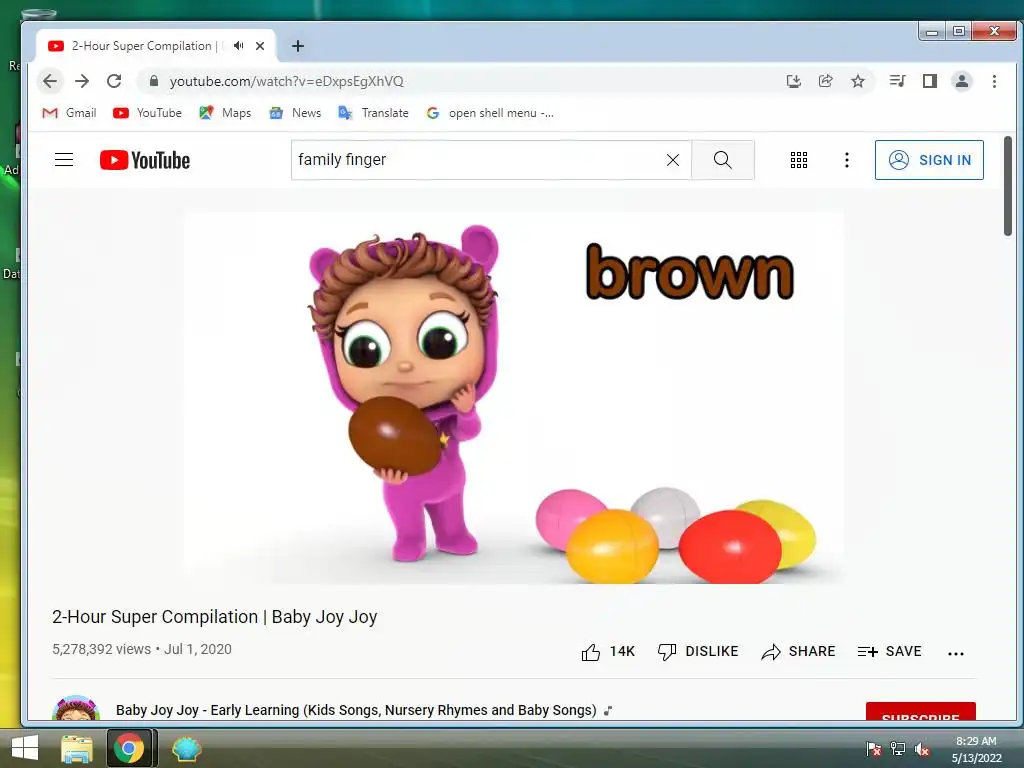Viewport: 1024px width, 768px height.
Task: Click the DISLIKE button
Action: pos(698,652)
